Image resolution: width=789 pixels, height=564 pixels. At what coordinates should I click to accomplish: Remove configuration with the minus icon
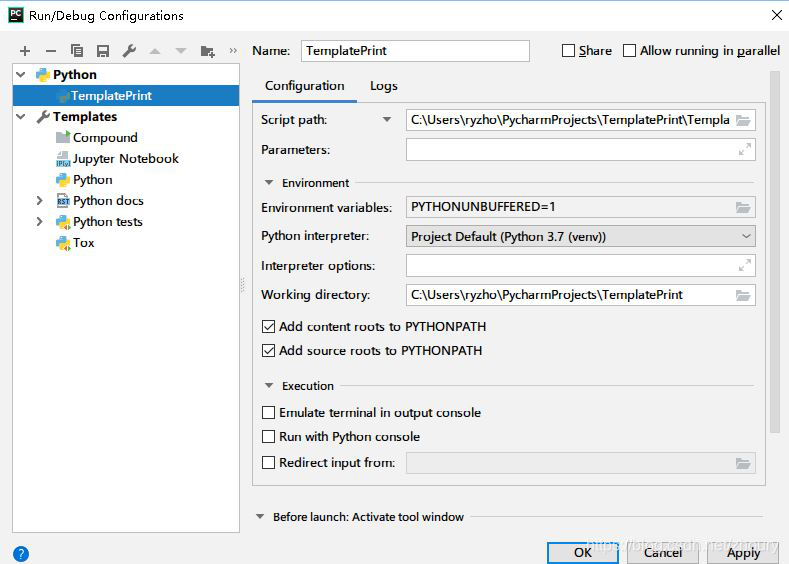coord(51,51)
